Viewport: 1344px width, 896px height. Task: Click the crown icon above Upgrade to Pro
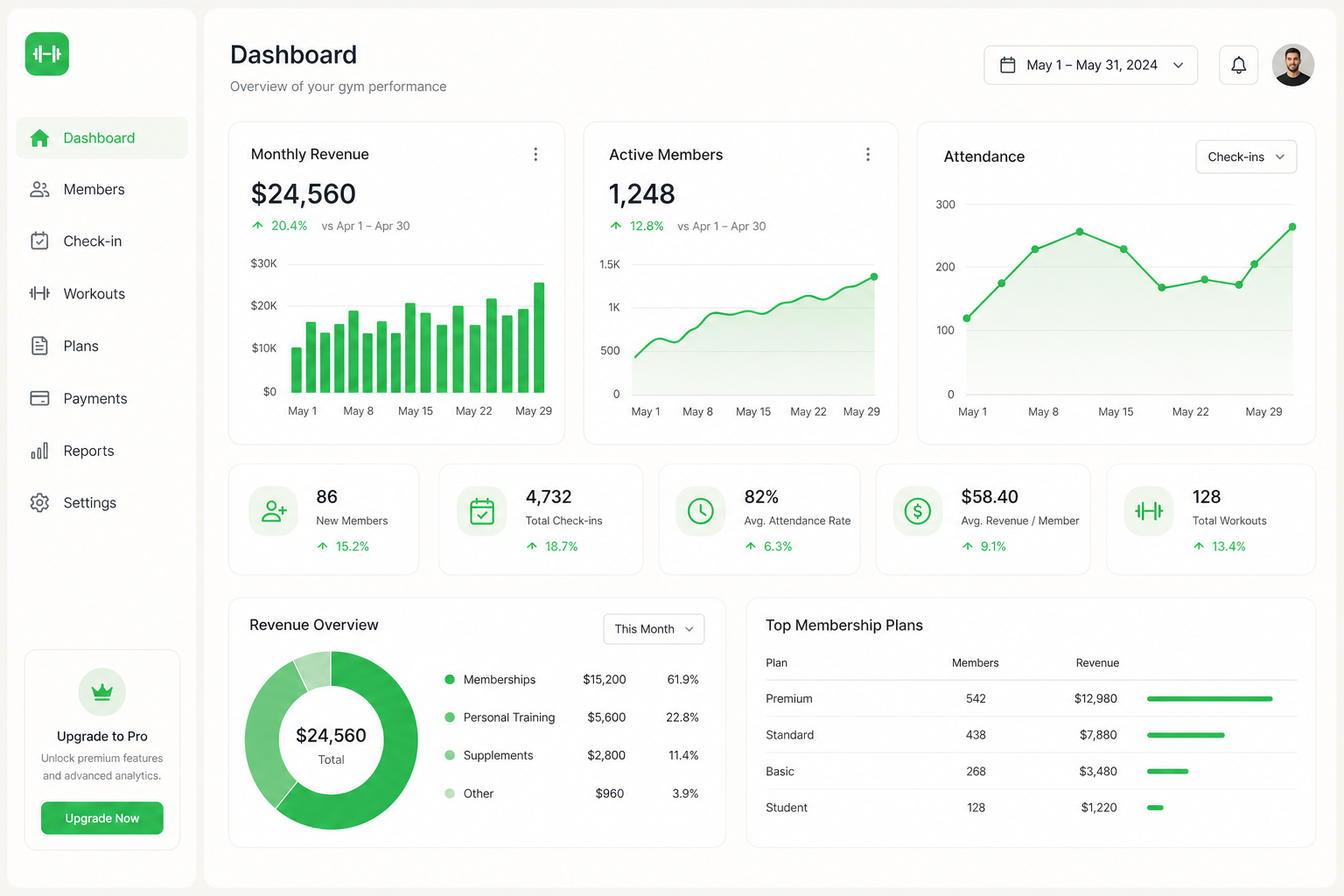pos(102,692)
